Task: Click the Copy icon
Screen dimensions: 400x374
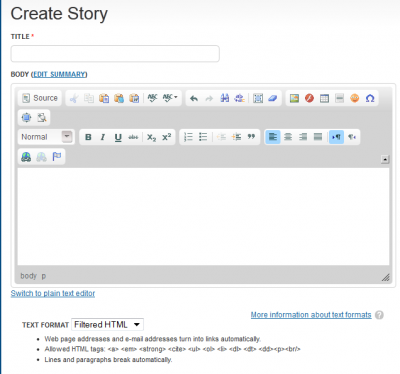Action: (89, 98)
